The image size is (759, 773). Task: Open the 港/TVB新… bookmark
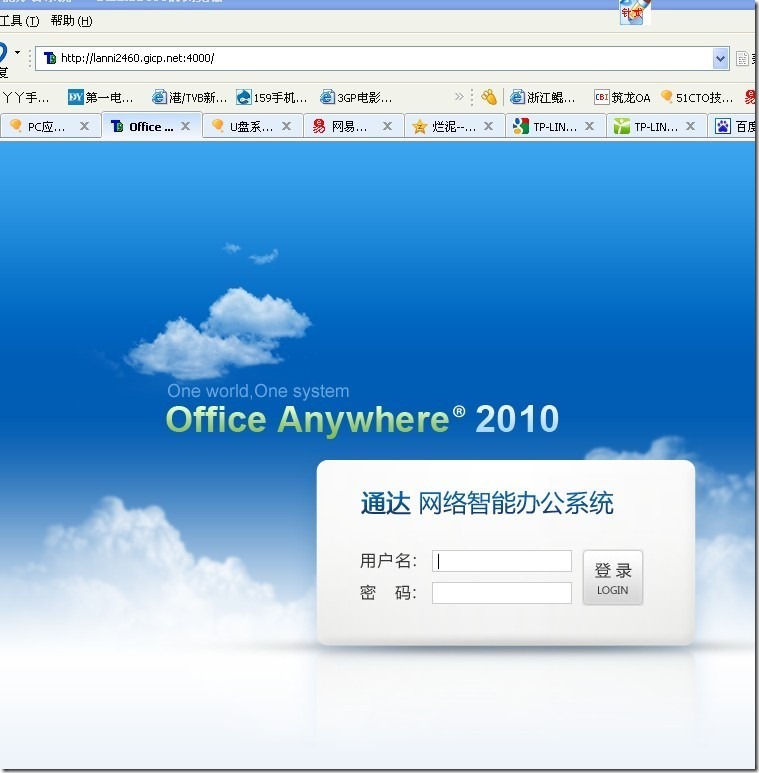tap(189, 98)
